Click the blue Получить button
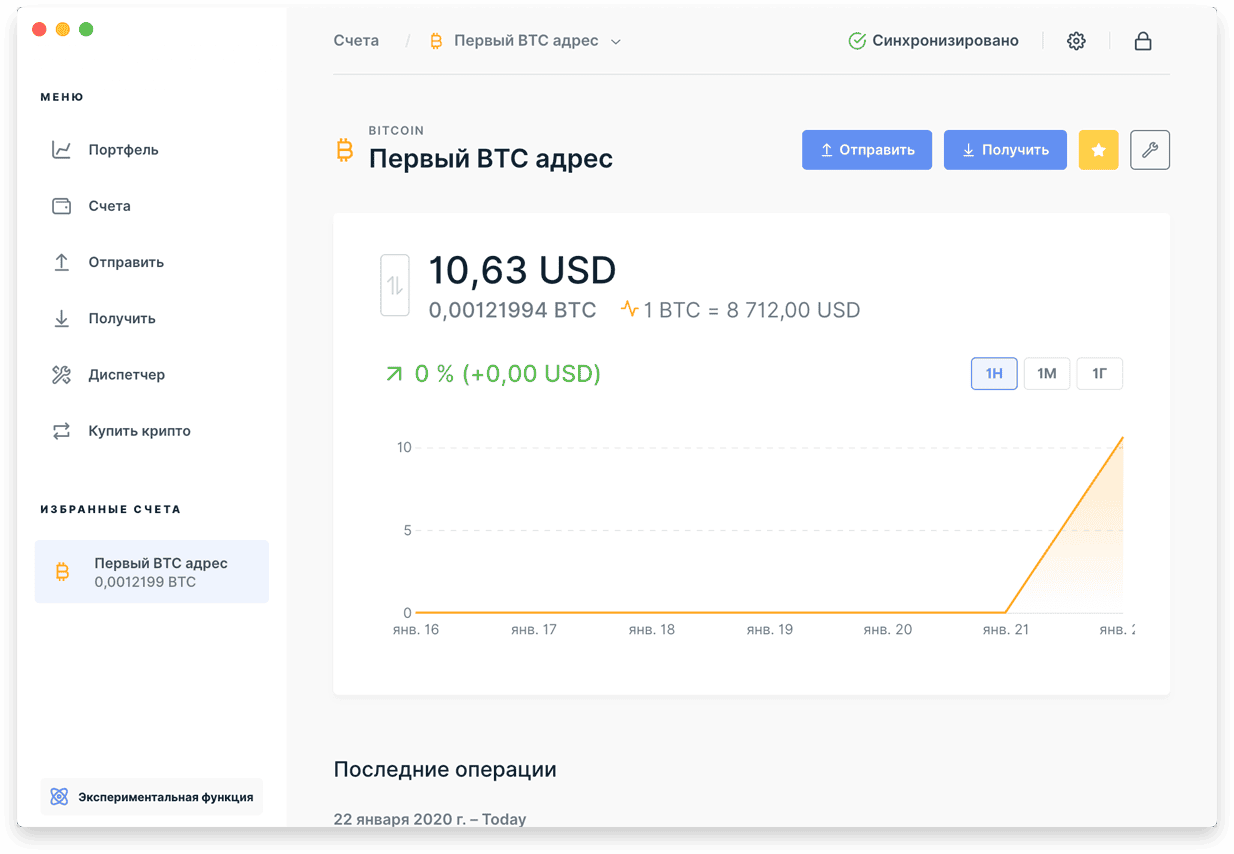 click(1005, 150)
